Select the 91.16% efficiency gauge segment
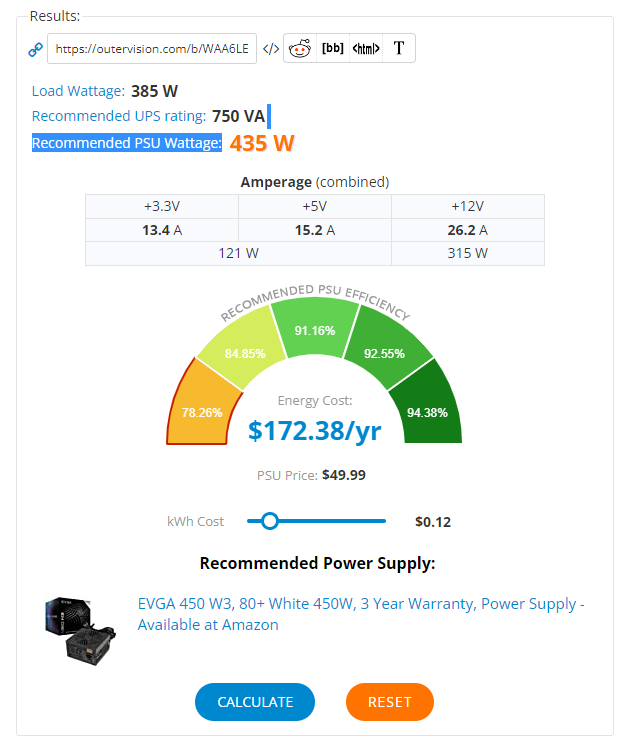This screenshot has width=640, height=751. [315, 328]
